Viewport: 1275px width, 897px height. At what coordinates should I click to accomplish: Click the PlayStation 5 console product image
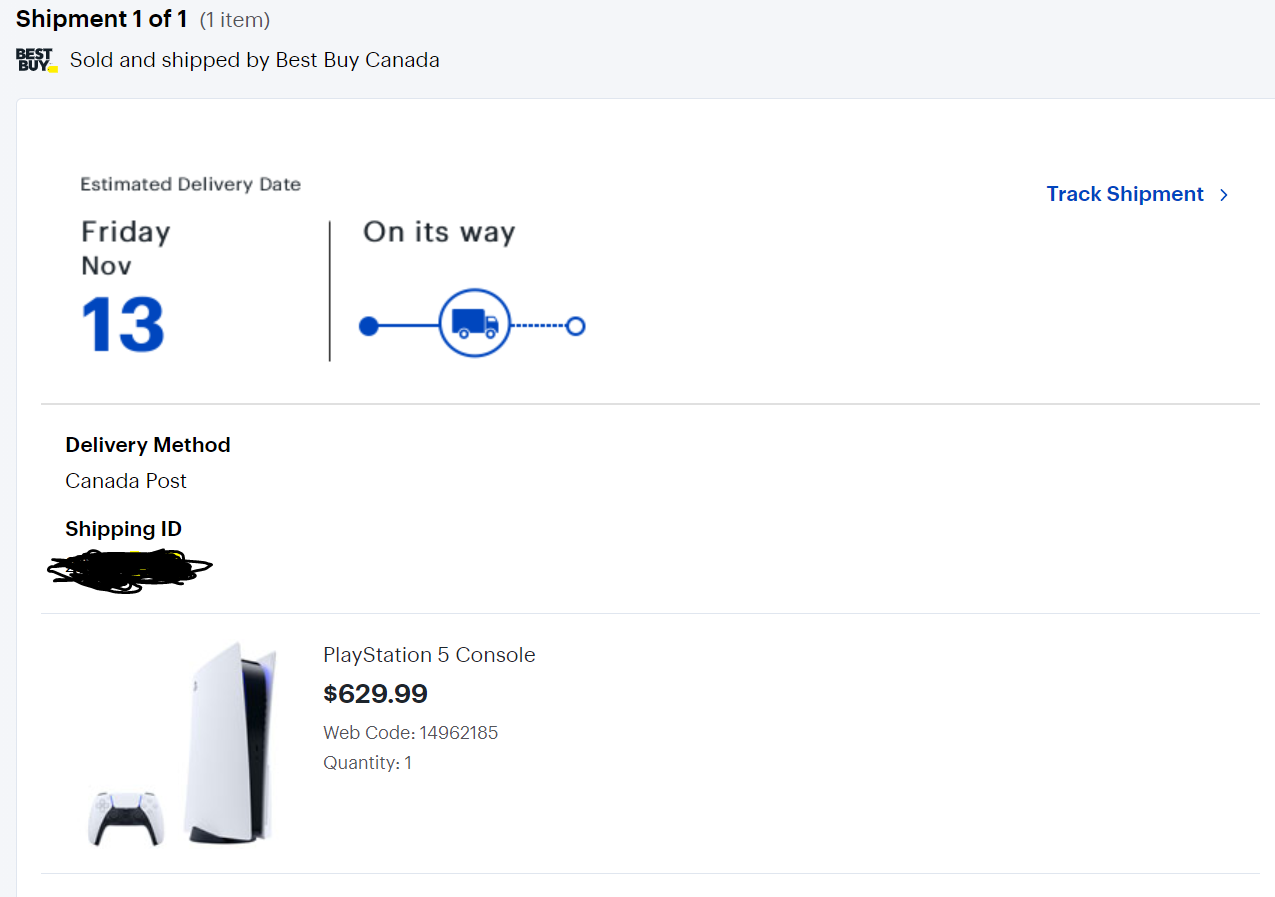click(231, 743)
